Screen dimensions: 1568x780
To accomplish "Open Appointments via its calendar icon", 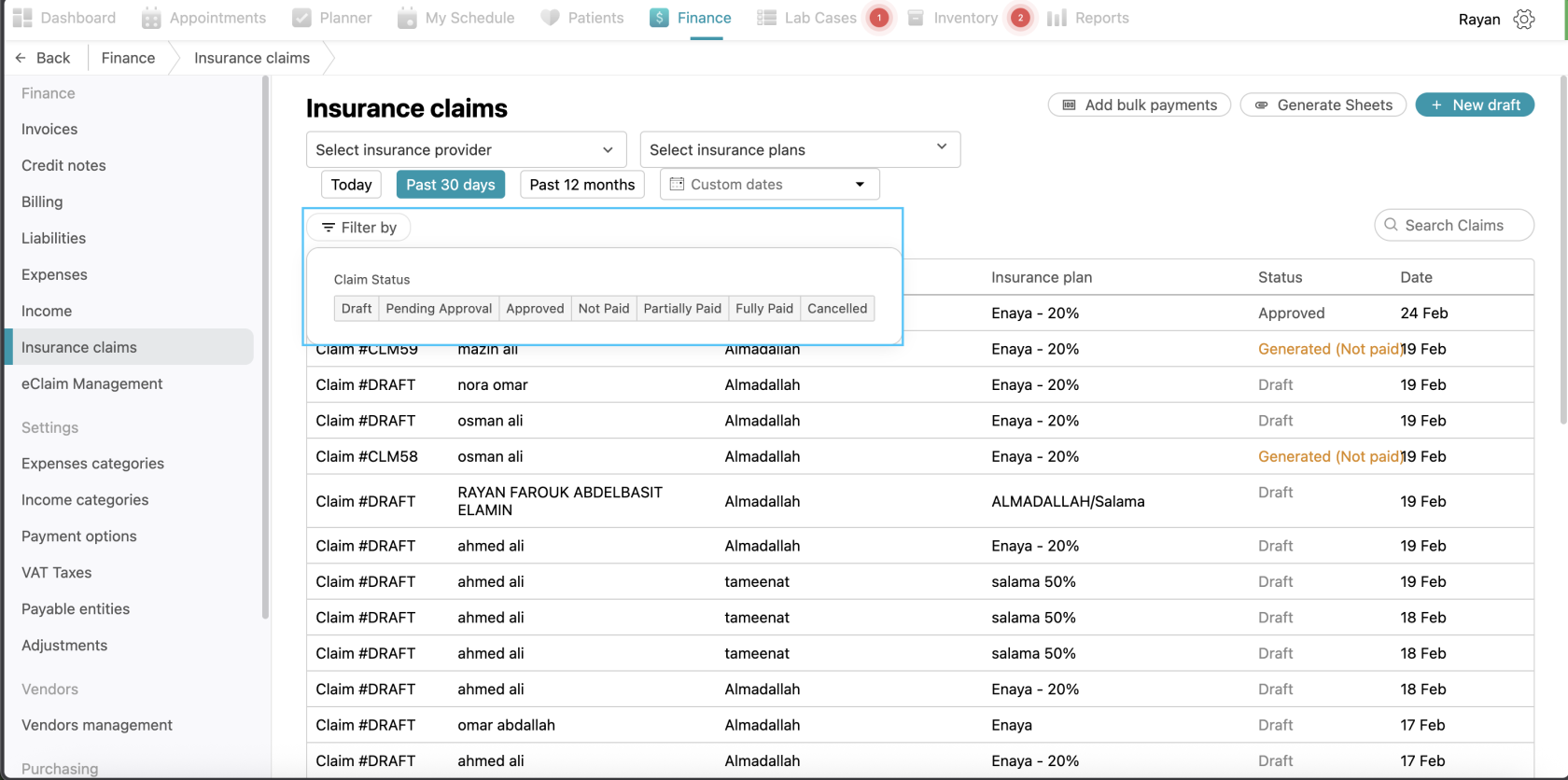I will 151,18.
